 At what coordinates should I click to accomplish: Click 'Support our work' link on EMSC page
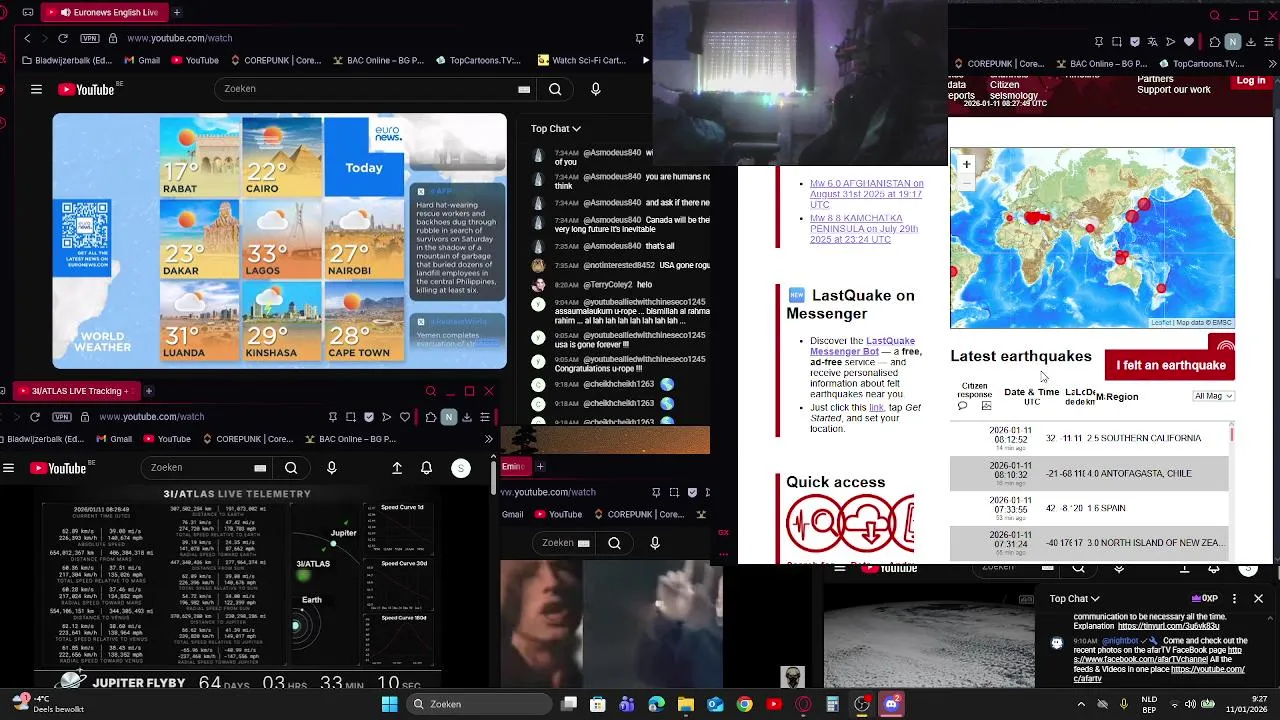[x=1173, y=90]
